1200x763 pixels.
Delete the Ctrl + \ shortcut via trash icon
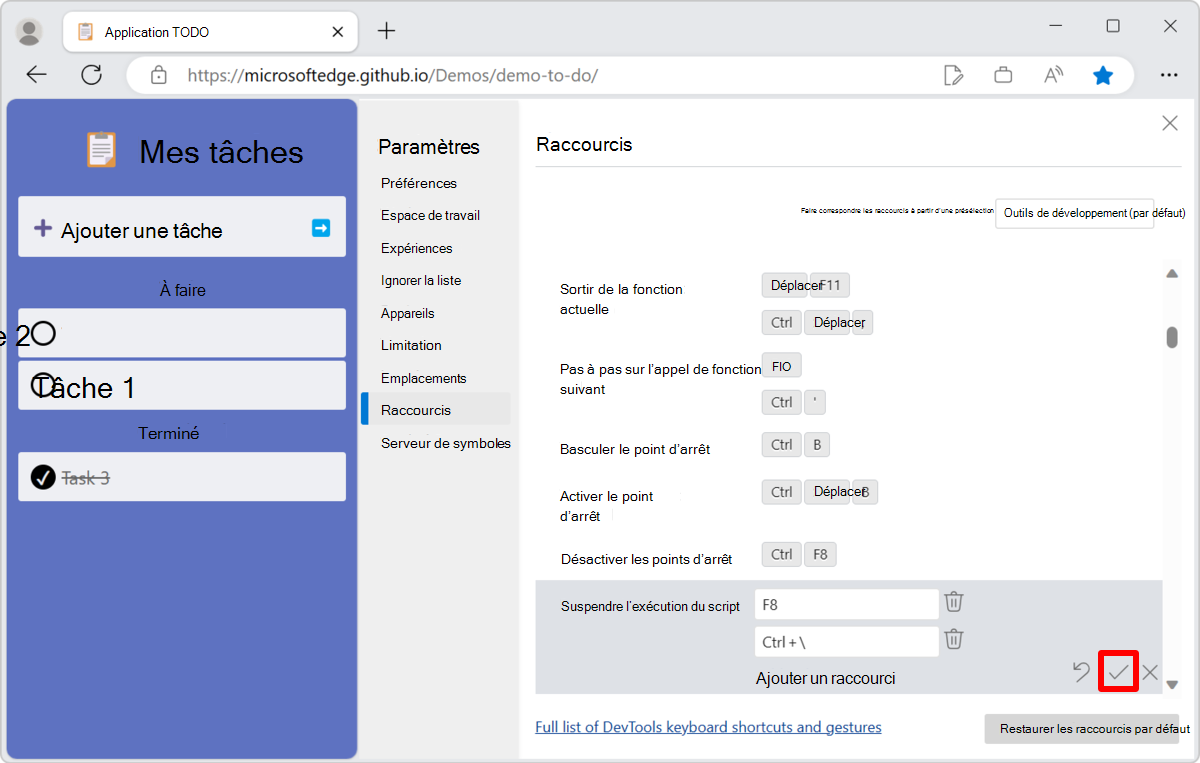[x=953, y=640]
